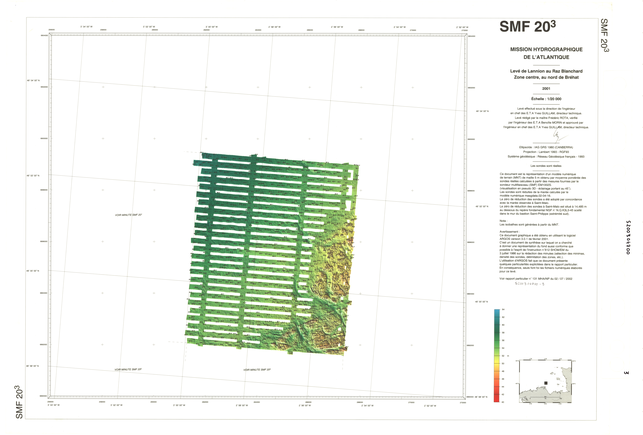Click the Levé de Lannion au Raz Blanchard subtitle
The height and width of the screenshot is (435, 643).
tap(546, 72)
